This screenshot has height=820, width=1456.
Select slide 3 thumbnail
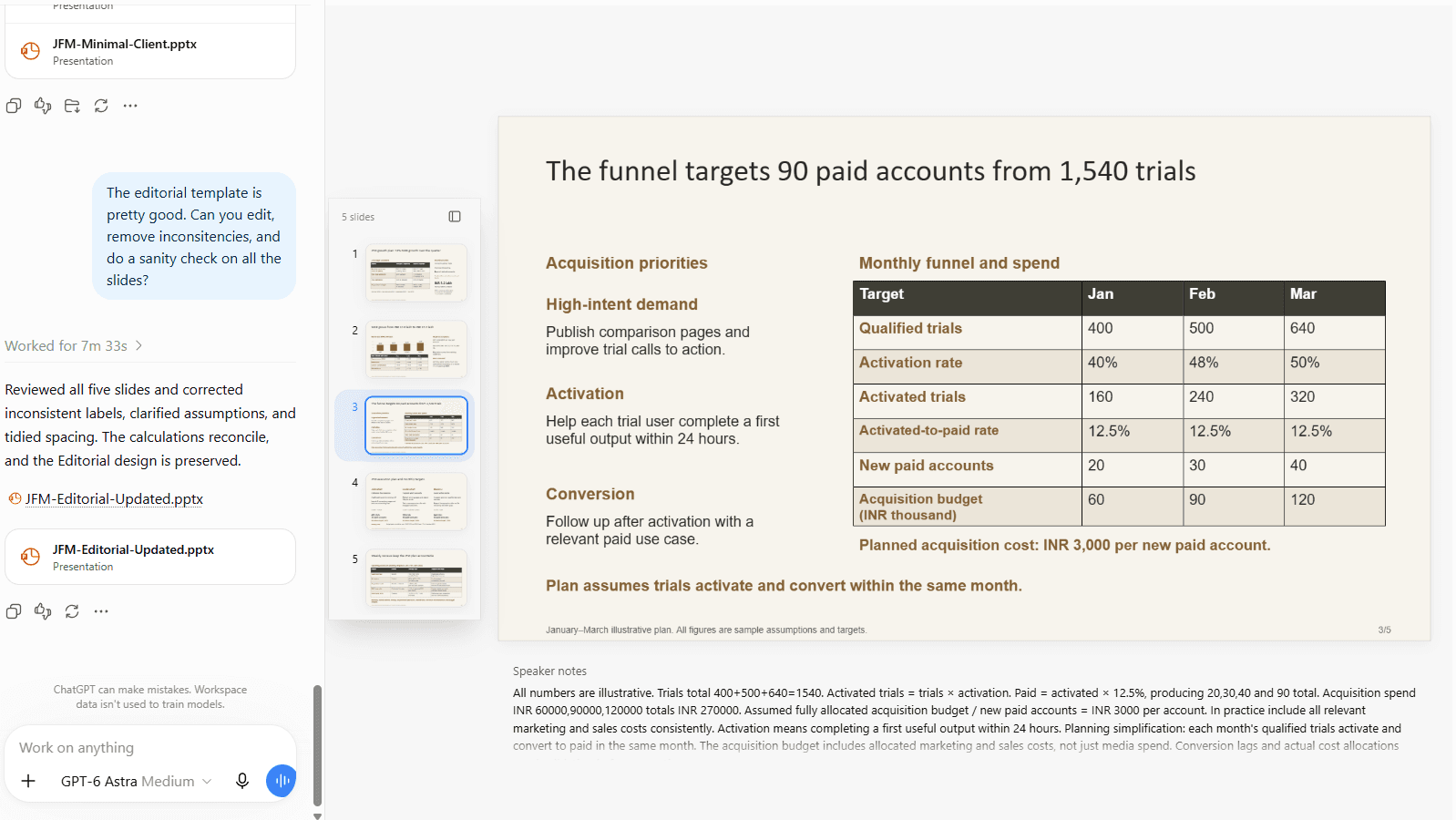pyautogui.click(x=416, y=425)
